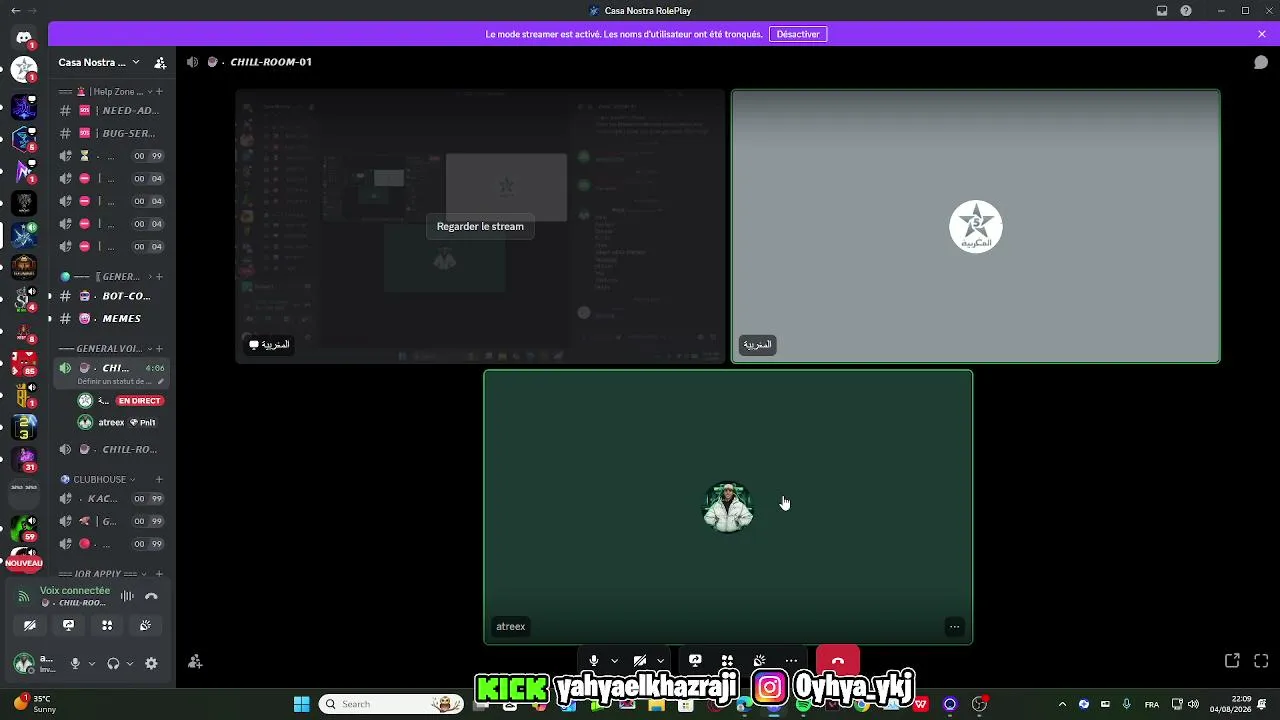
Task: Open more options on atreex tile
Action: (954, 627)
